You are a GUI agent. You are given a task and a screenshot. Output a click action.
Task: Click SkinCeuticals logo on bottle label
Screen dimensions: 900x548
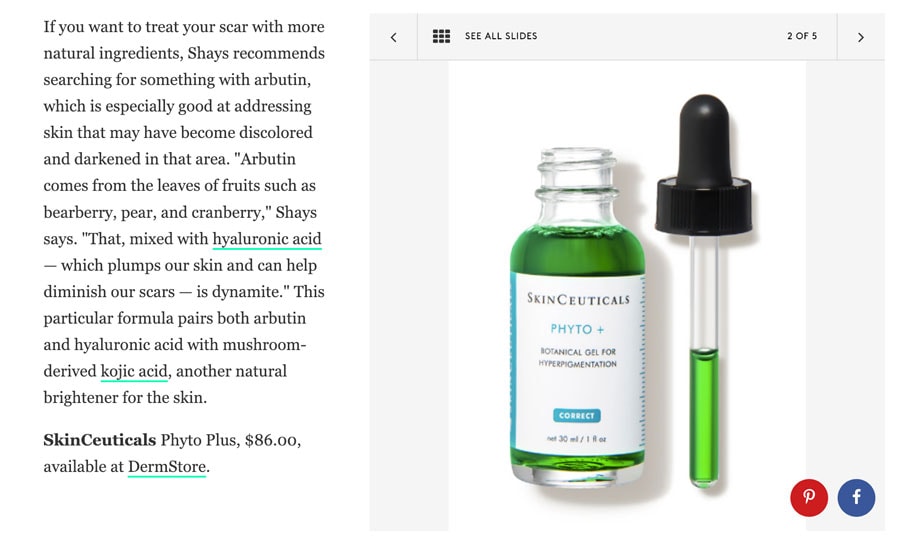579,299
